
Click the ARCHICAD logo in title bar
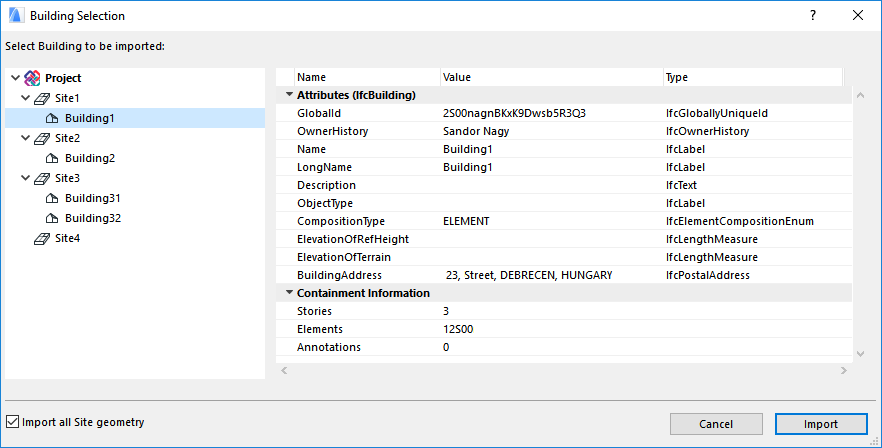point(15,16)
